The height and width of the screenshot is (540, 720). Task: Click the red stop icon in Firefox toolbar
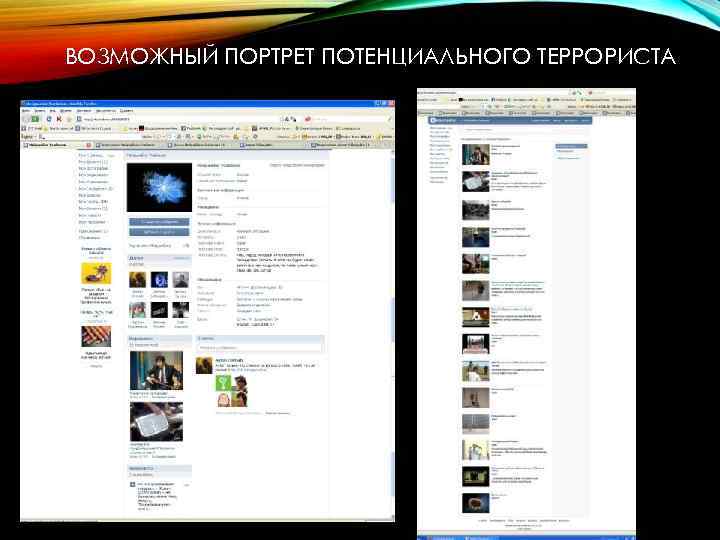tap(59, 119)
